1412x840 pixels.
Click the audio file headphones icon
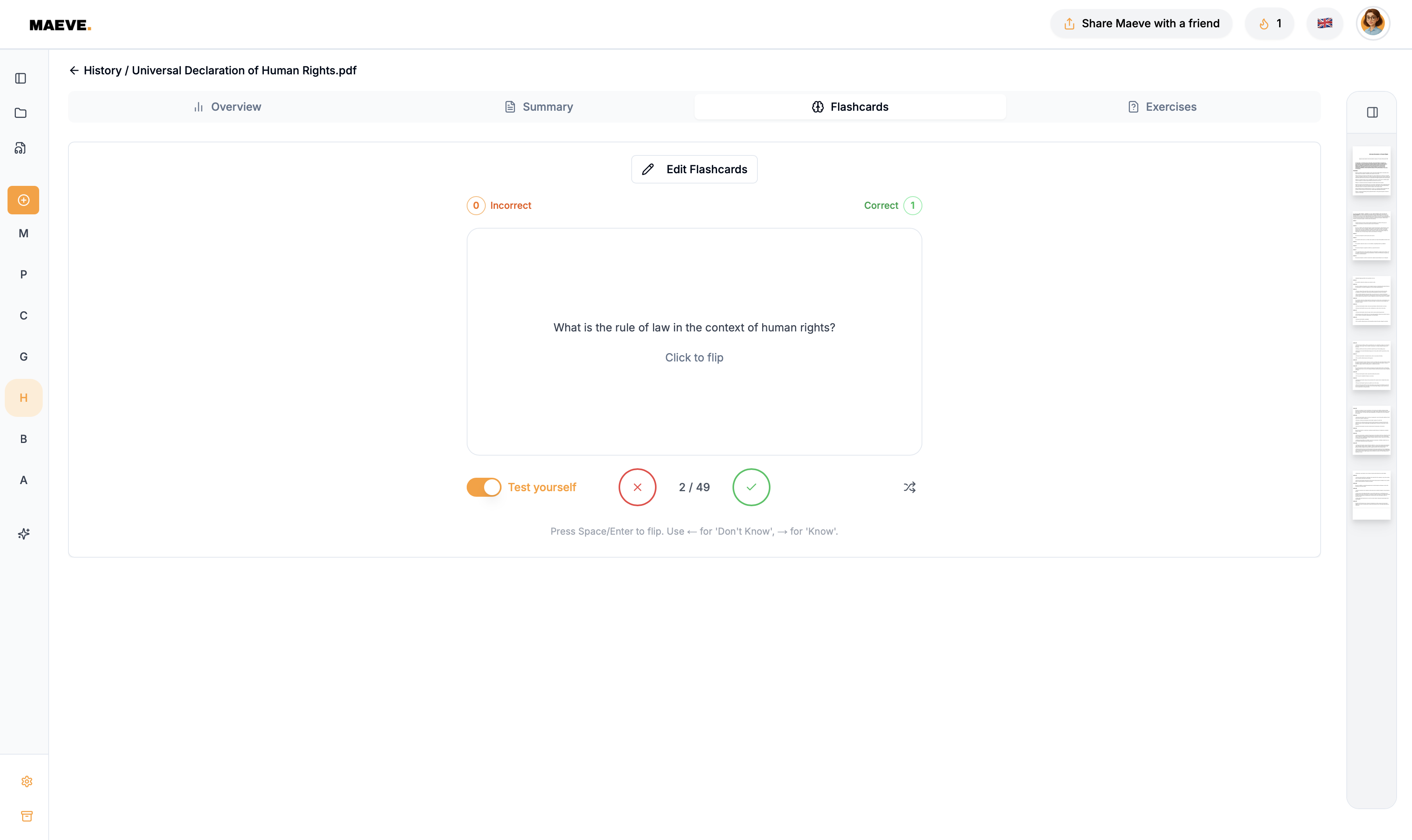[x=21, y=148]
